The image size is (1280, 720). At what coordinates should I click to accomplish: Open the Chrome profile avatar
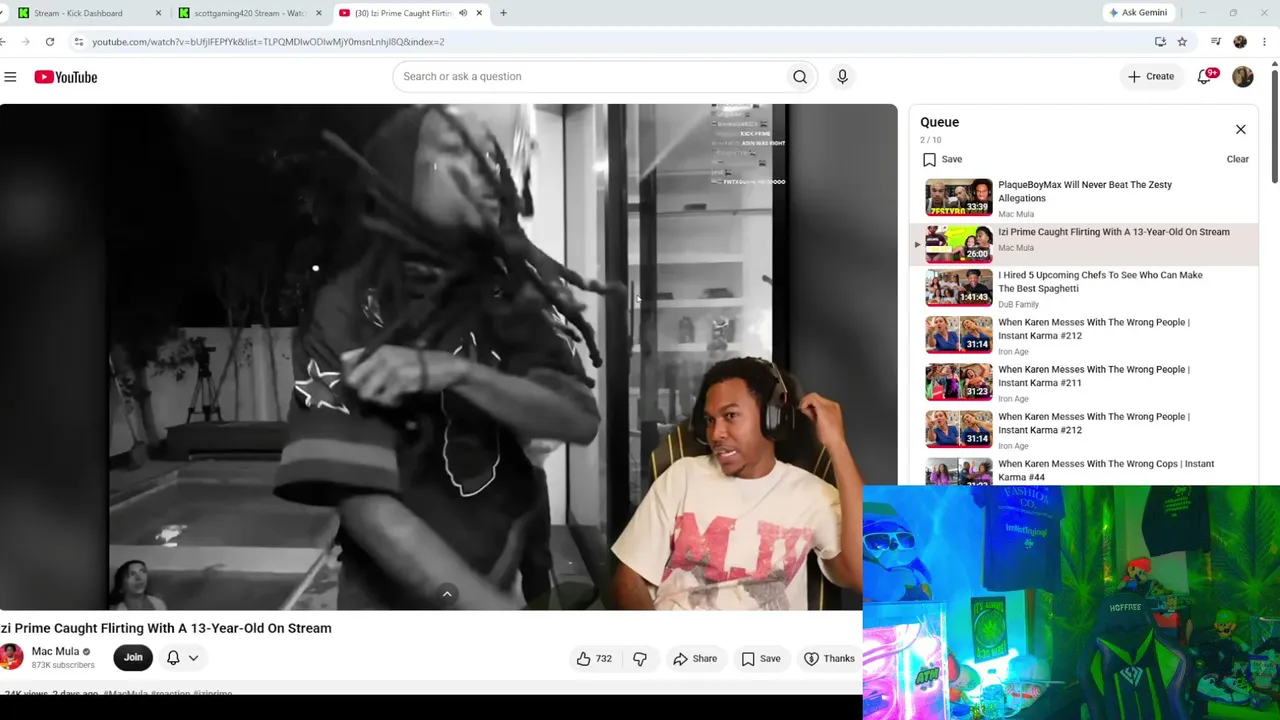pyautogui.click(x=1240, y=42)
